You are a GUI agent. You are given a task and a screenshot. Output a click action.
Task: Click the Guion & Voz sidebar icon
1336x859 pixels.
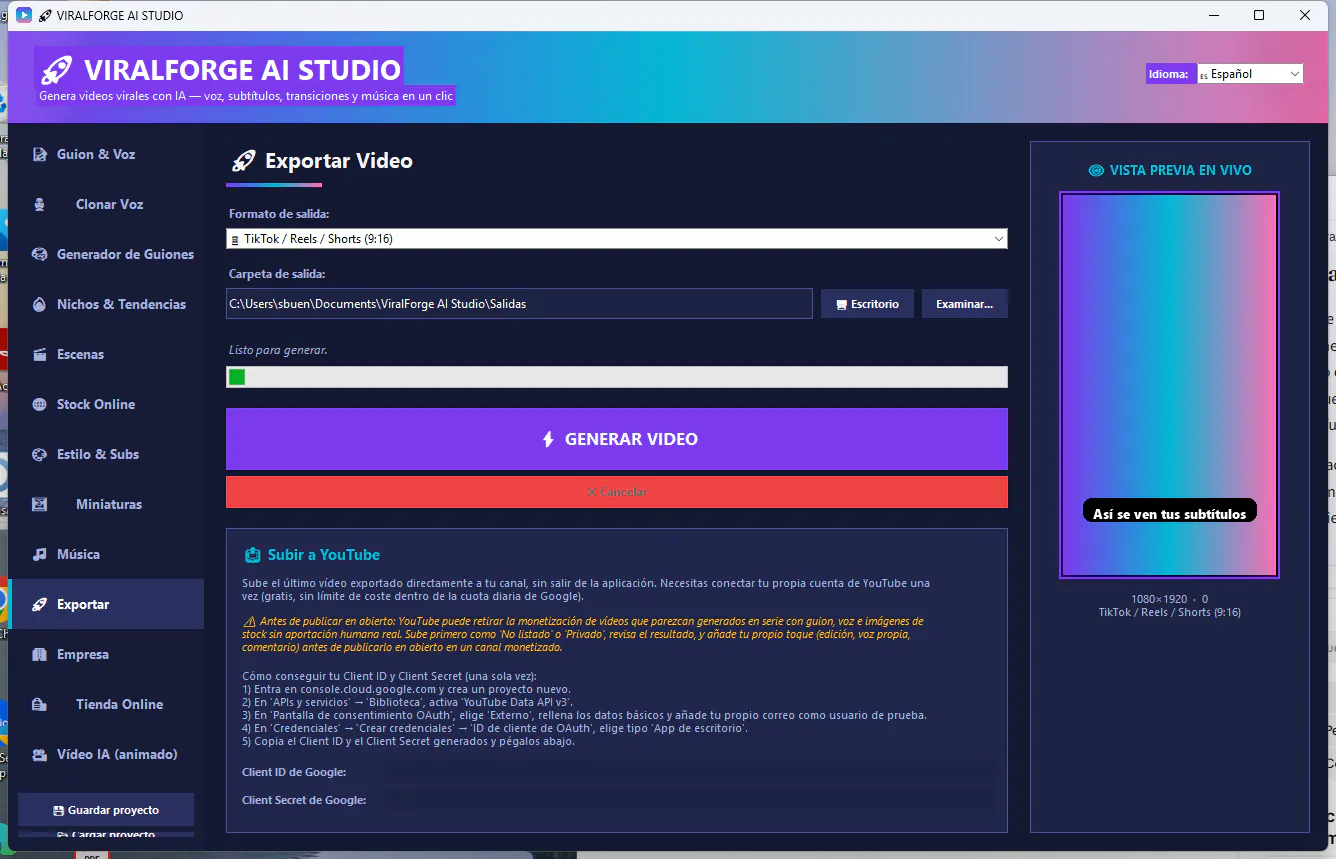(x=40, y=154)
